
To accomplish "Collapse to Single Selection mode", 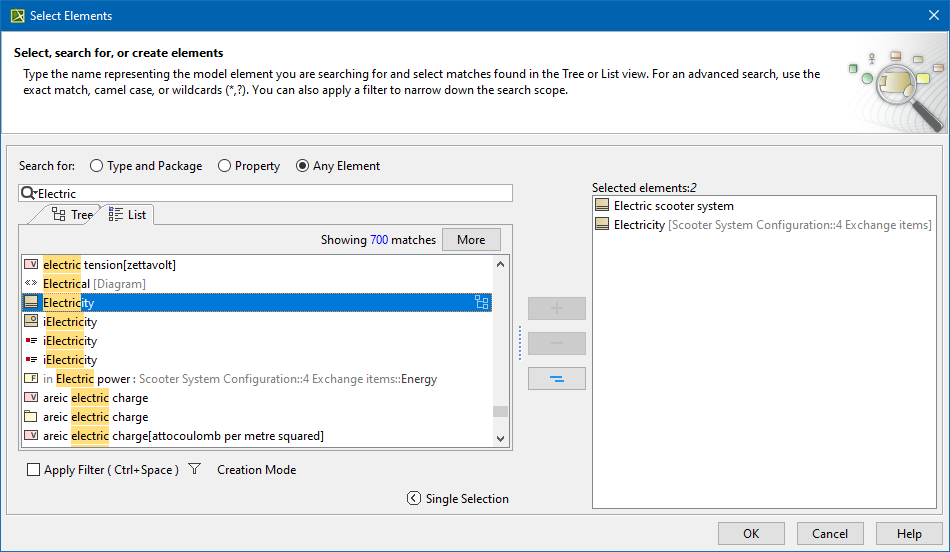I will point(414,499).
